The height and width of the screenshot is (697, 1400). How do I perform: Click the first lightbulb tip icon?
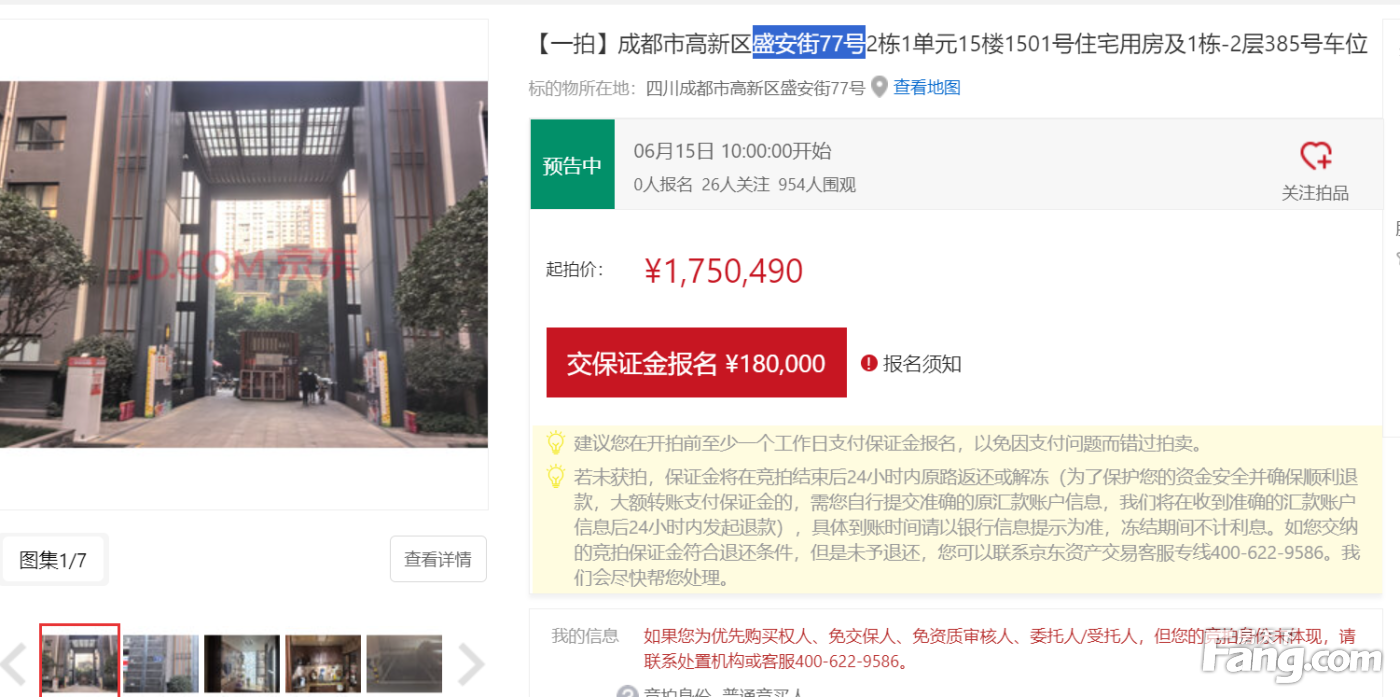[x=555, y=442]
